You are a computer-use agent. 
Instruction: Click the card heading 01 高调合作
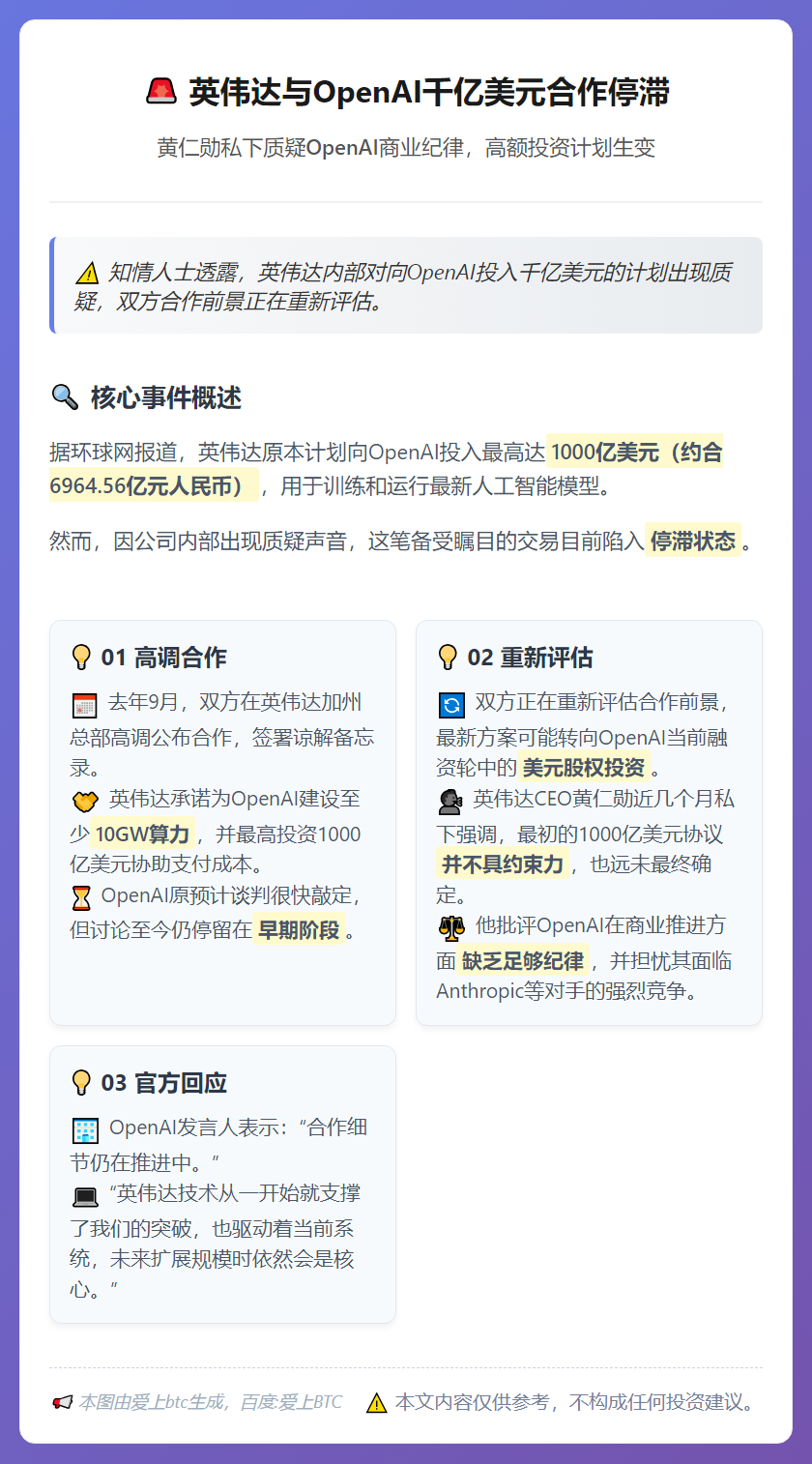point(163,659)
